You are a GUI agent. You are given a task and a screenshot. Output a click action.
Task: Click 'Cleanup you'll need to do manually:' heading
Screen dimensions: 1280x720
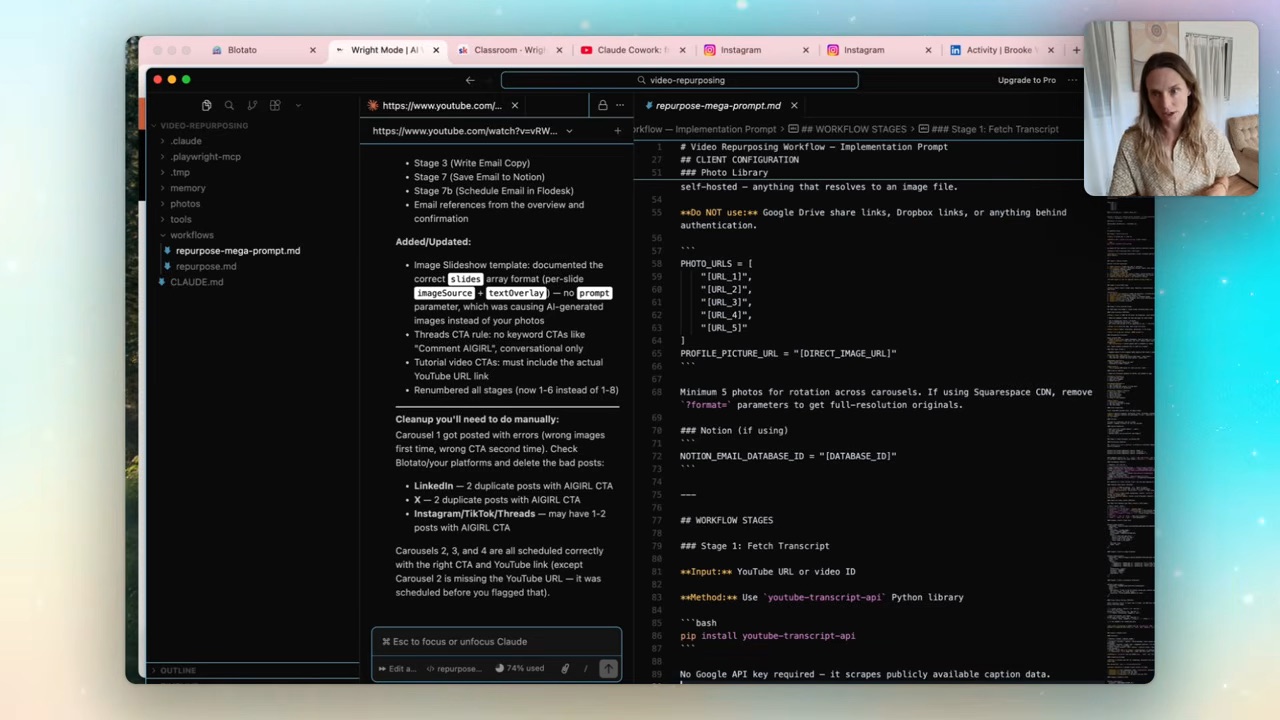point(477,419)
